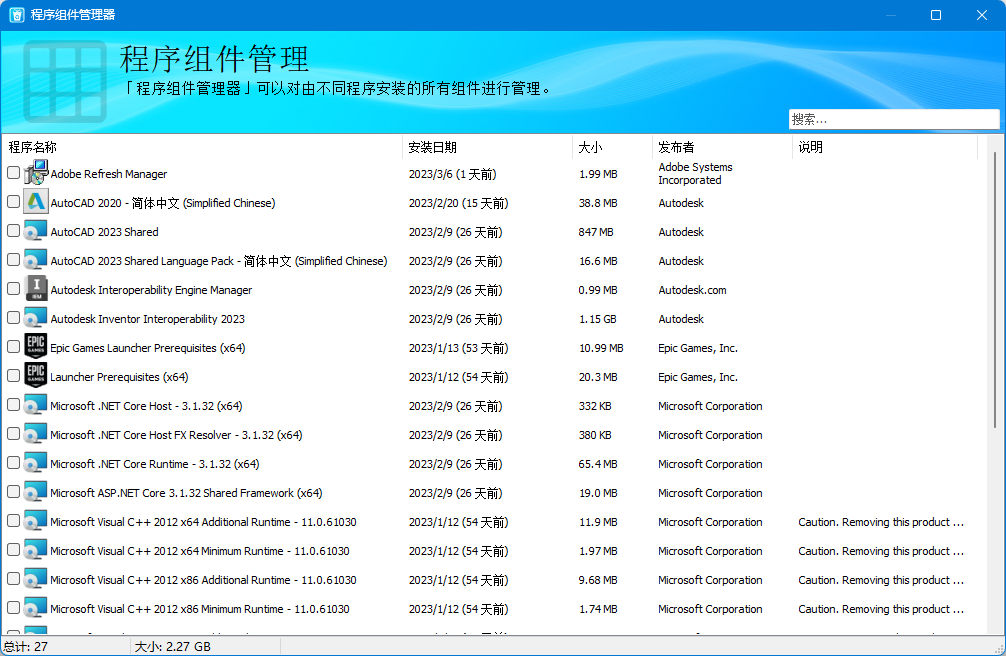Click the Autodesk Inventor Interoperability 2023 name
The image size is (1006, 656).
(148, 319)
